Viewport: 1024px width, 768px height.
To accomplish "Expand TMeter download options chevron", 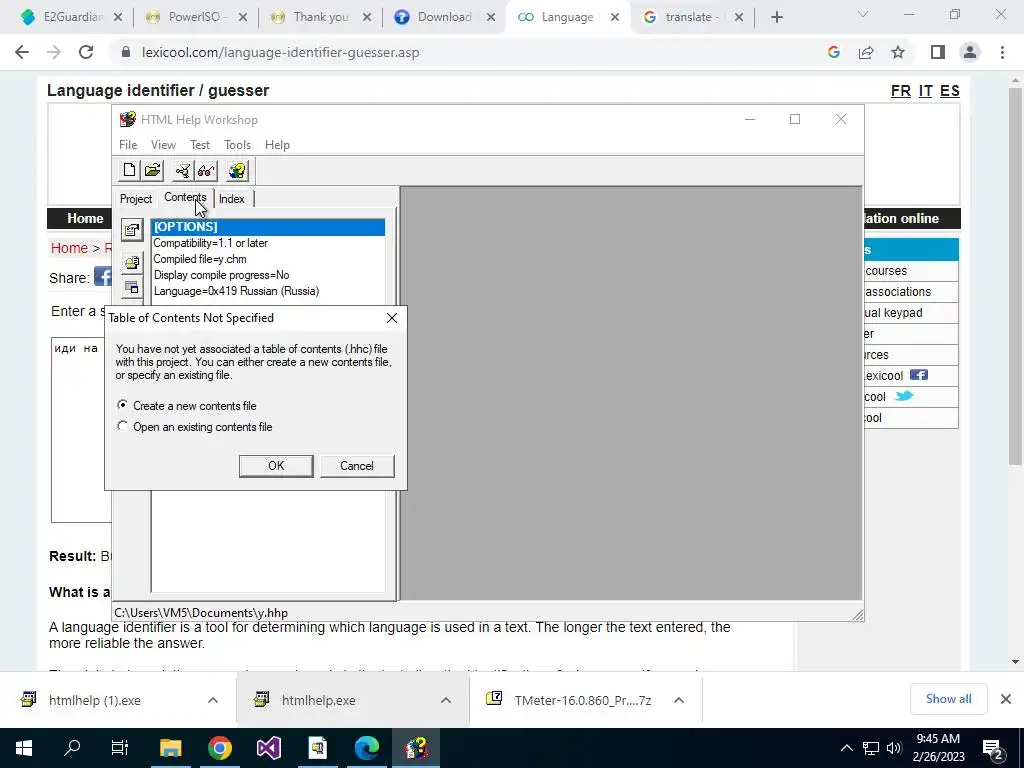I will (679, 700).
